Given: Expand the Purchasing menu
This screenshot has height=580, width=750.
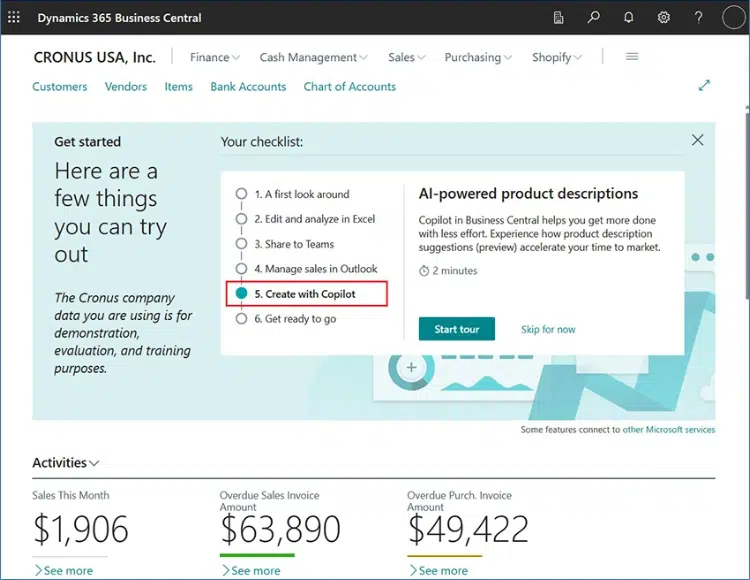Looking at the screenshot, I should click(x=478, y=57).
